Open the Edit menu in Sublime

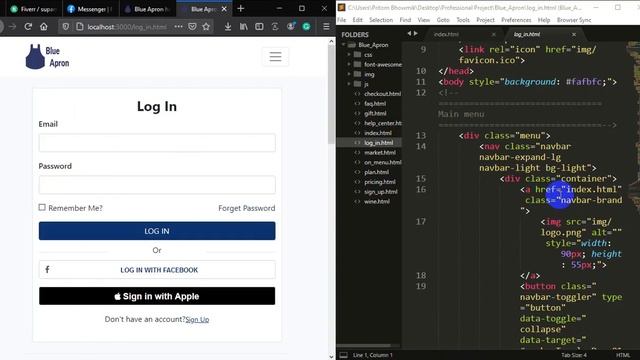358,20
